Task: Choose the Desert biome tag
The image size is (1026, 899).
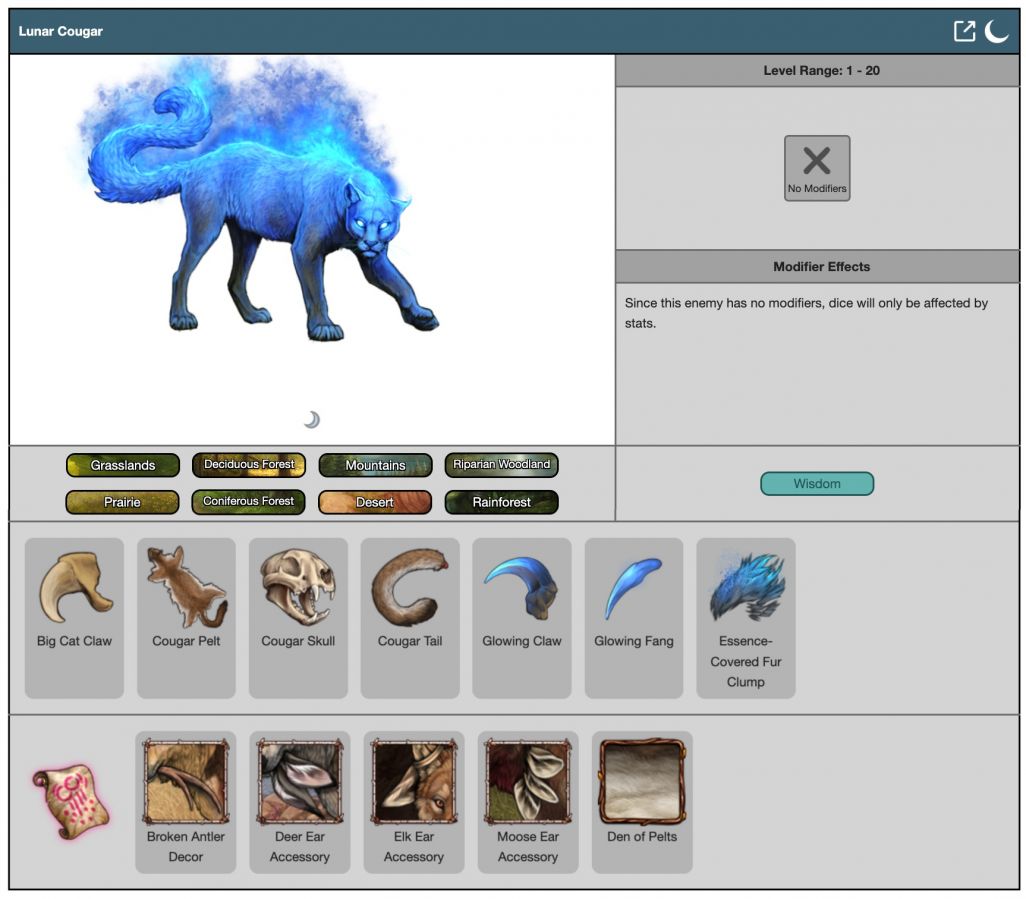Action: [375, 502]
